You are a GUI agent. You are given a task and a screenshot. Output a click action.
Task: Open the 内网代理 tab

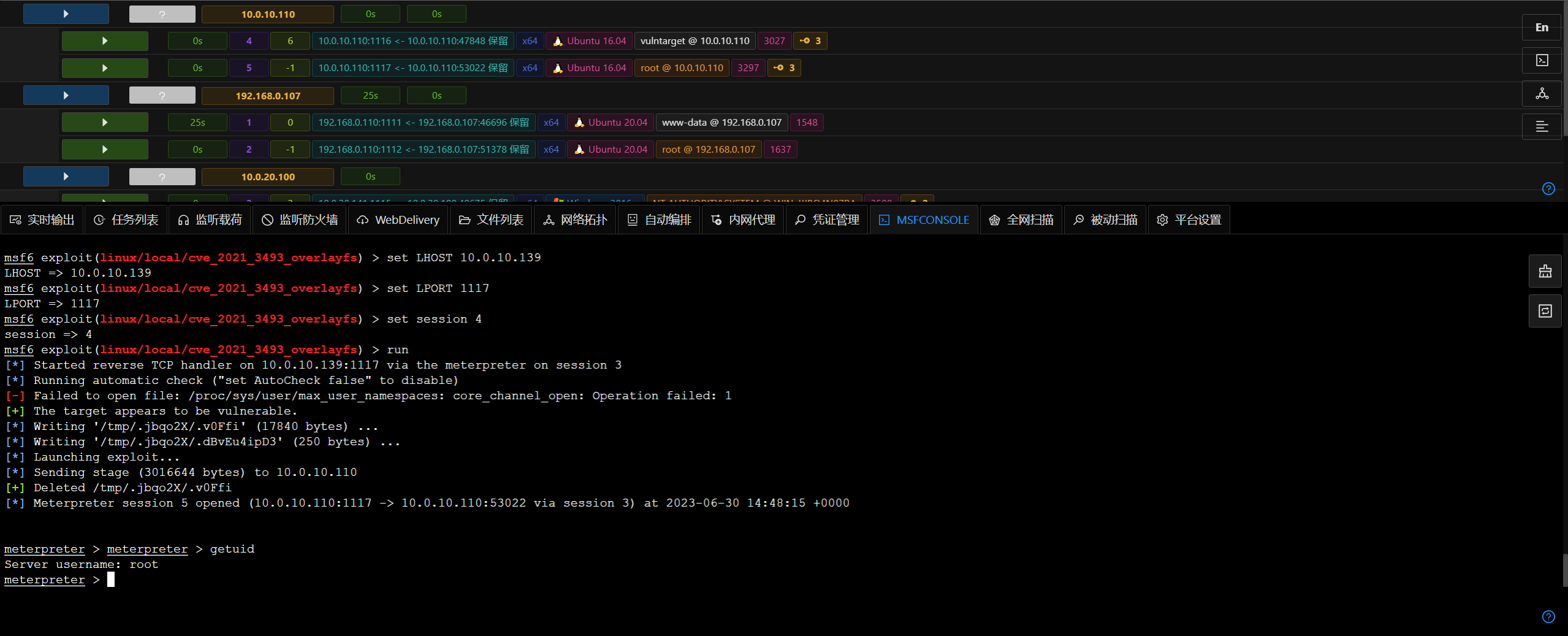click(x=744, y=220)
